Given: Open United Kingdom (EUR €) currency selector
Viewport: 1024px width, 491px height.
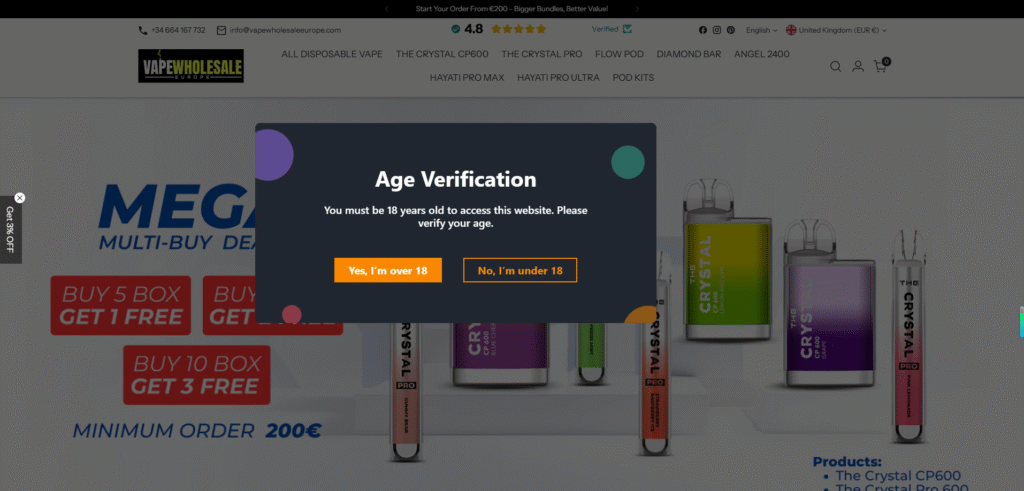Looking at the screenshot, I should 836,30.
